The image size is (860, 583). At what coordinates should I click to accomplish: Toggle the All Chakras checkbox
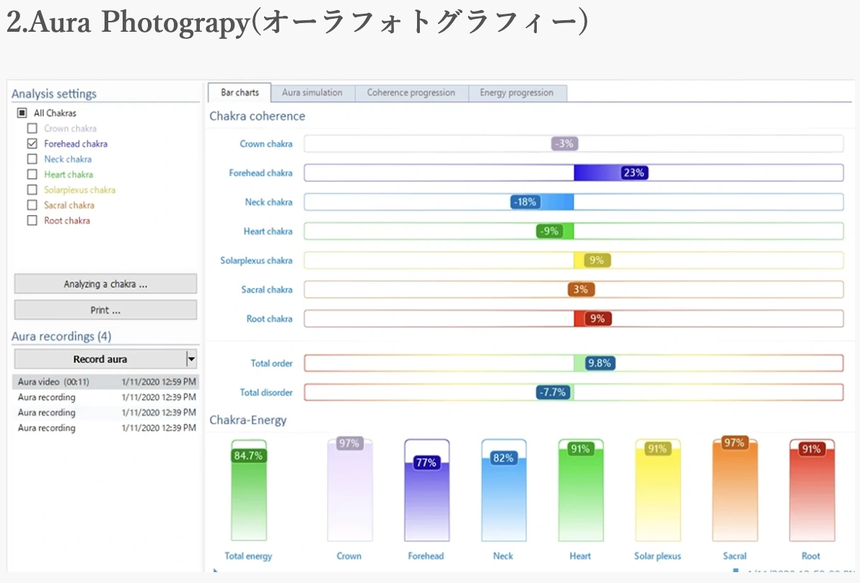[23, 113]
